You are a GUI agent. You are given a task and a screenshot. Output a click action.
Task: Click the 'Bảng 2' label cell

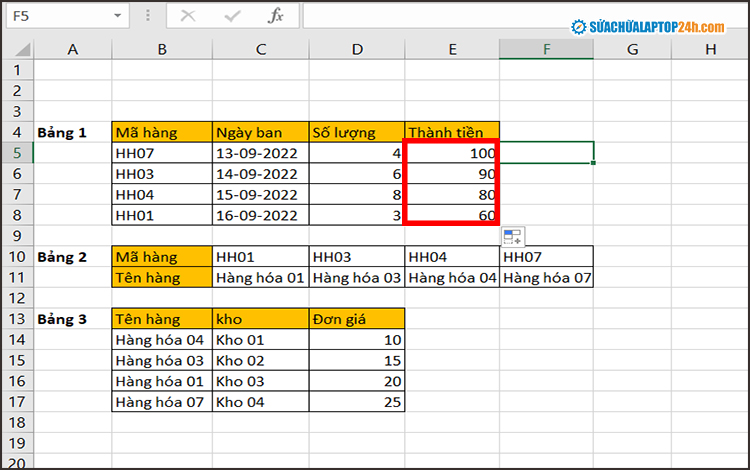click(73, 257)
